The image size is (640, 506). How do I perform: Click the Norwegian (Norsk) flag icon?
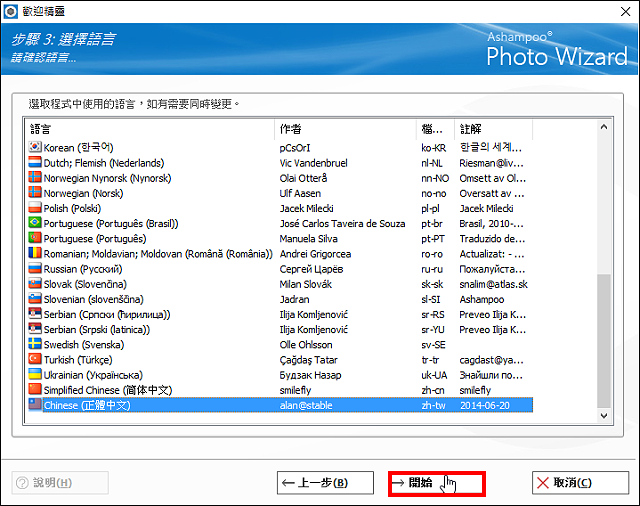click(35, 192)
